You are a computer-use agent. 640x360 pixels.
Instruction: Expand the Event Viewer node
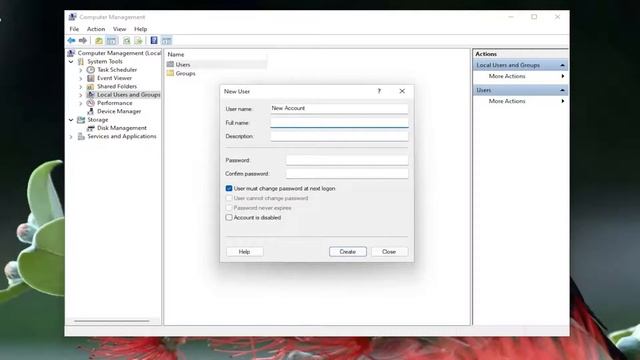coord(81,78)
